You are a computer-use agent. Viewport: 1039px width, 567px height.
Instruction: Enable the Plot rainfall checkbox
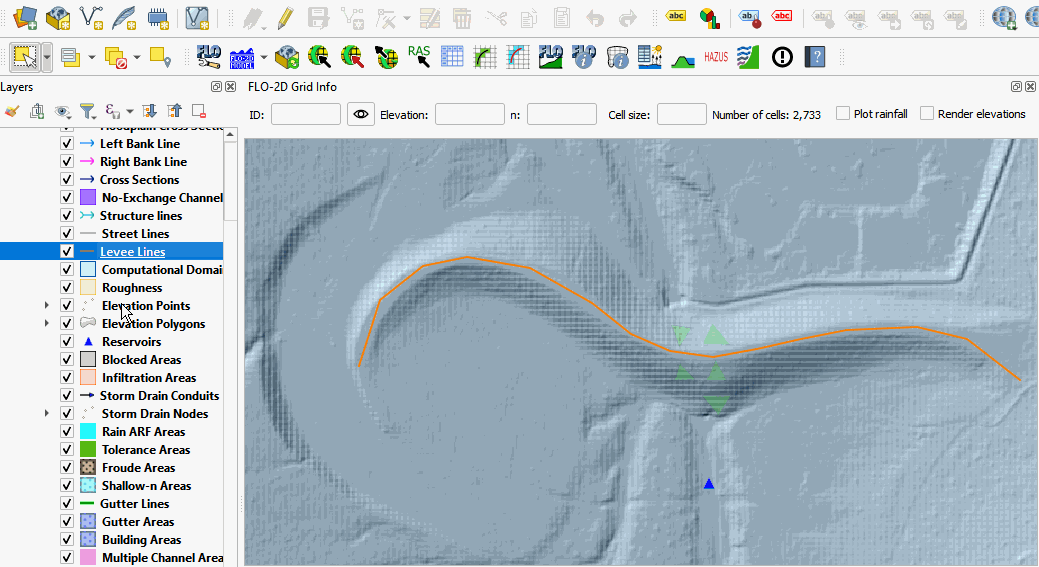843,114
